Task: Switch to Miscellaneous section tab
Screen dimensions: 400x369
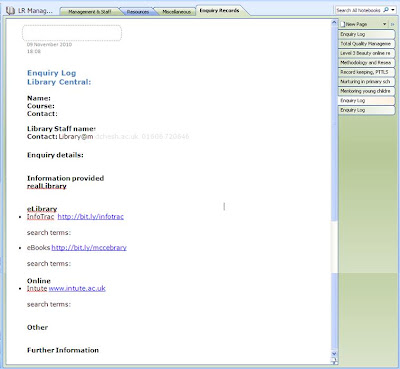Action: point(177,12)
